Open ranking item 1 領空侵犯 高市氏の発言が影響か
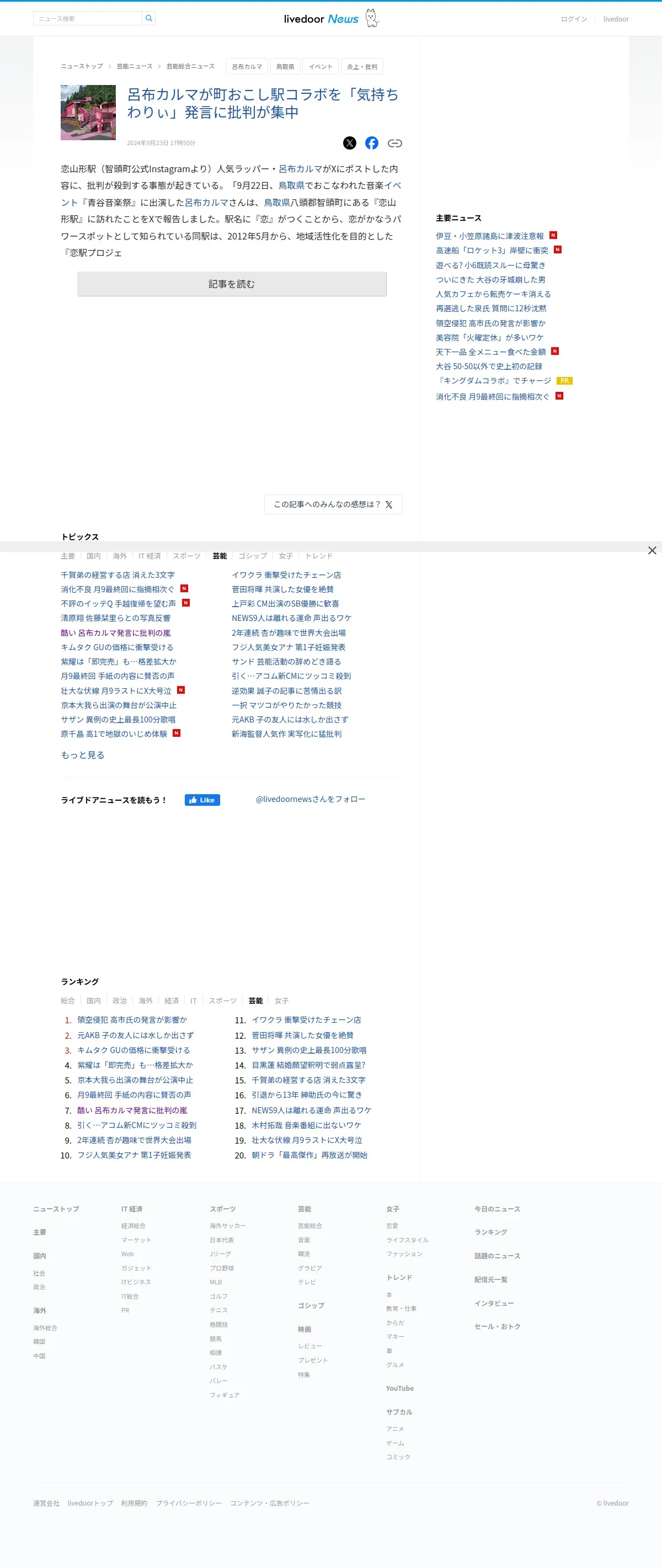 tap(132, 1019)
